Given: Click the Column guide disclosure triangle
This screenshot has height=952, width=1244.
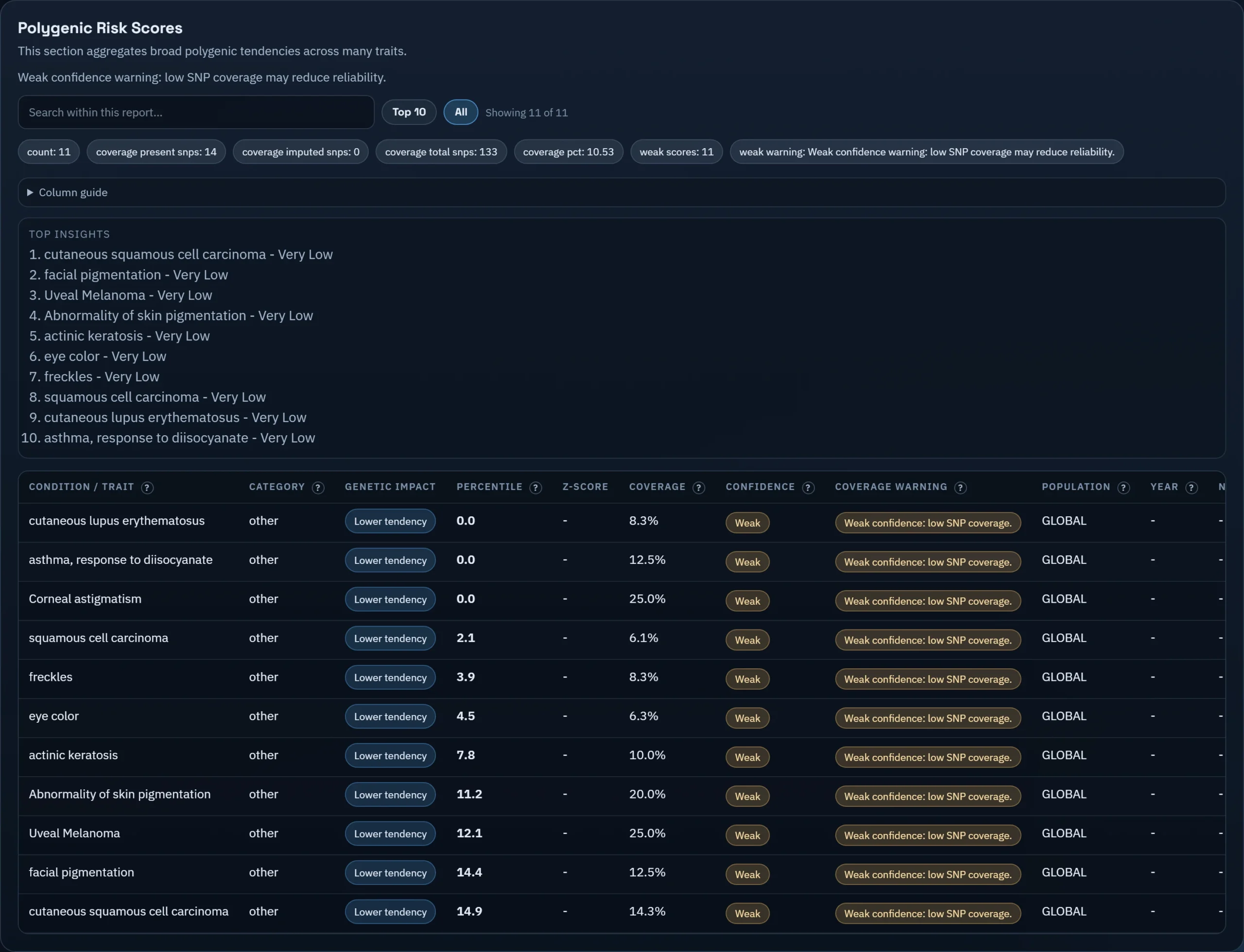Looking at the screenshot, I should (x=30, y=193).
